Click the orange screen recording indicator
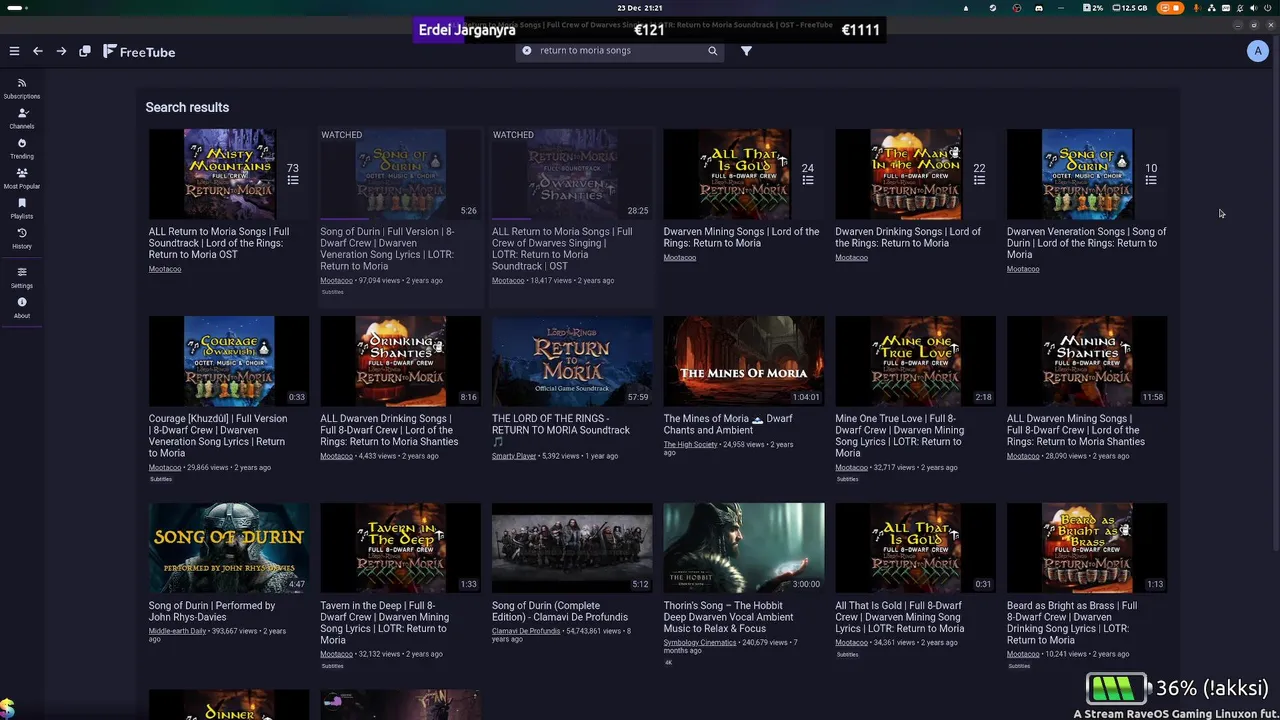This screenshot has height=720, width=1280. point(1170,7)
